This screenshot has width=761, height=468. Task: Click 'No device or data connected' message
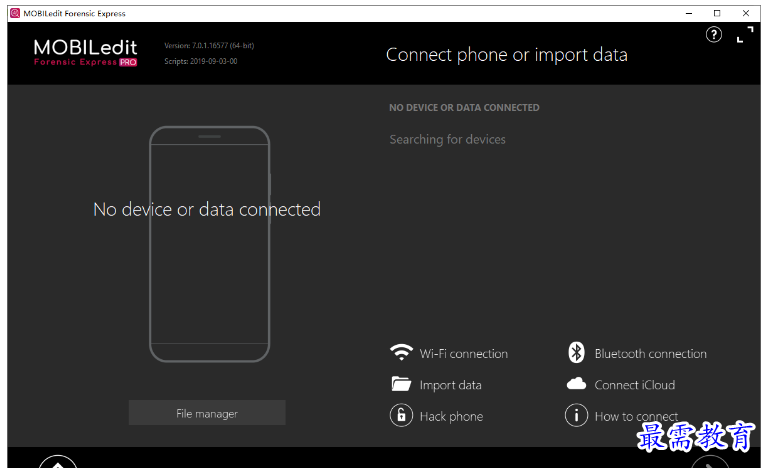[207, 209]
